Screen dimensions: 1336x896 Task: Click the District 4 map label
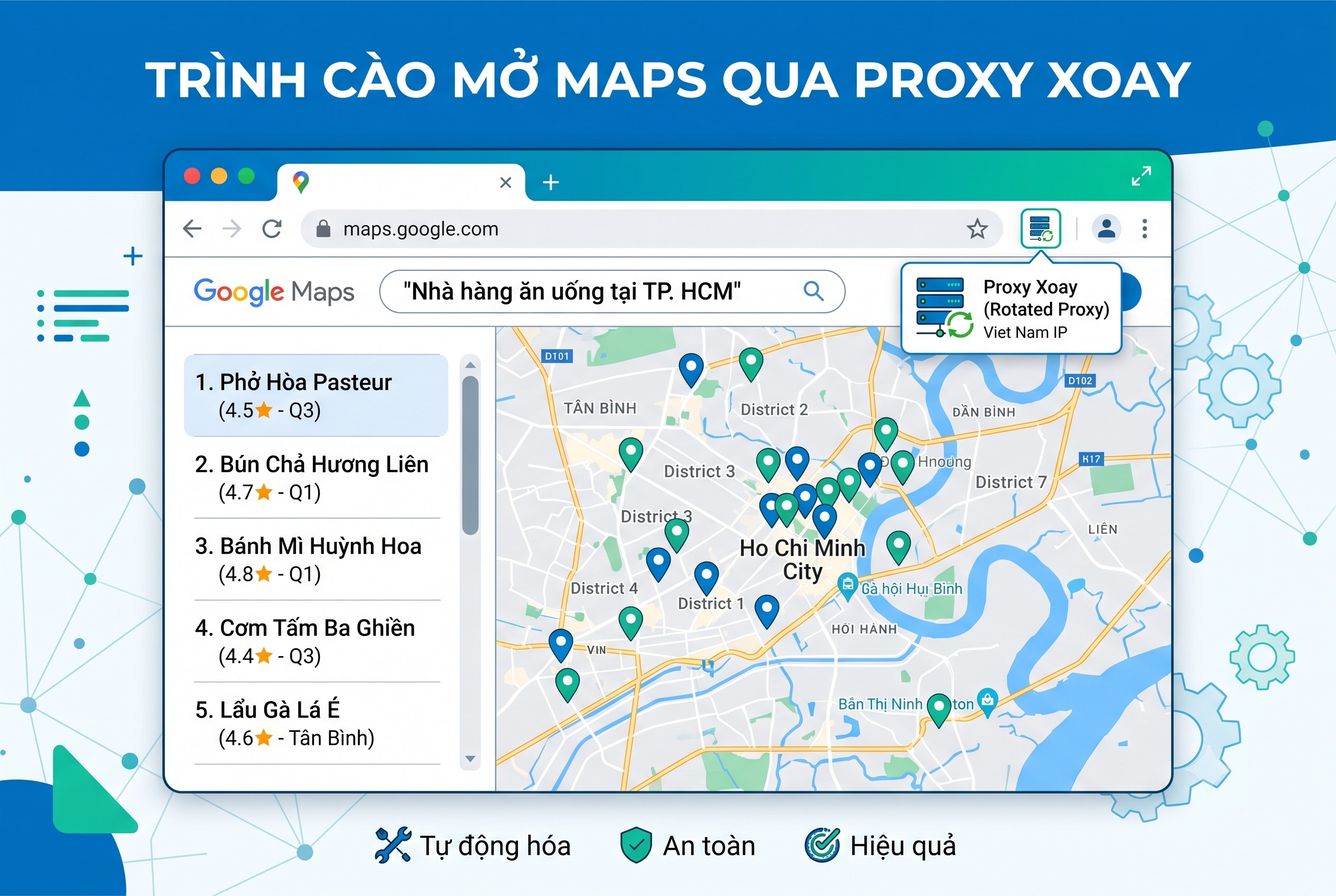pyautogui.click(x=604, y=588)
